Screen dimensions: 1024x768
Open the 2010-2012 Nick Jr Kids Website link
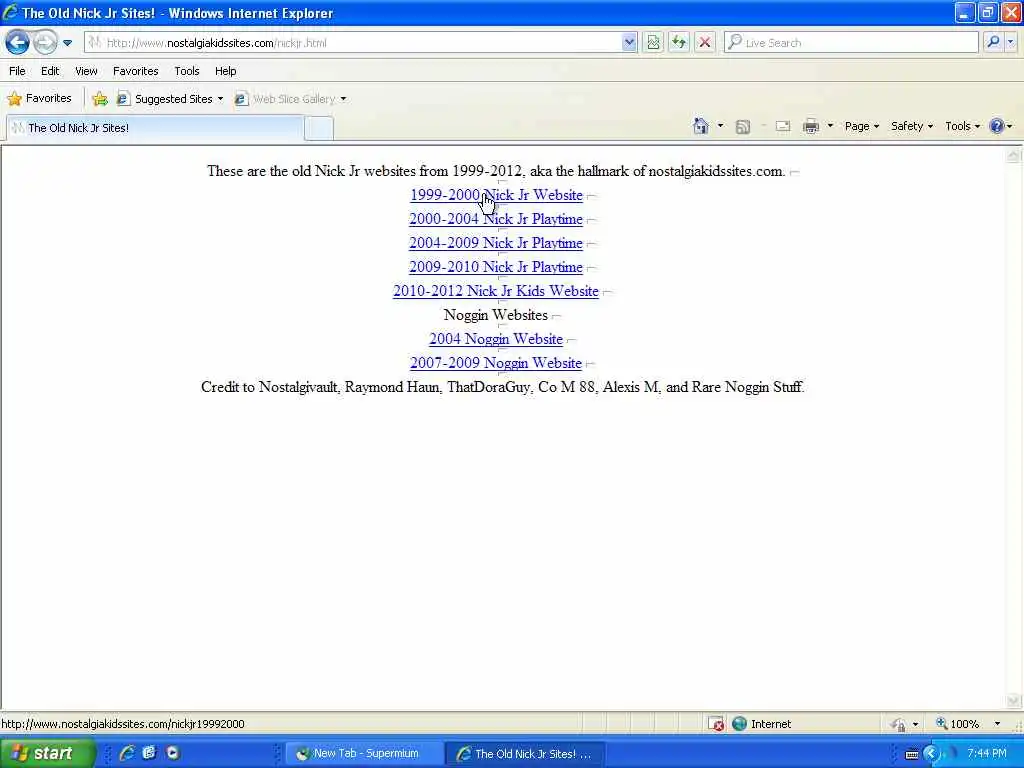496,291
